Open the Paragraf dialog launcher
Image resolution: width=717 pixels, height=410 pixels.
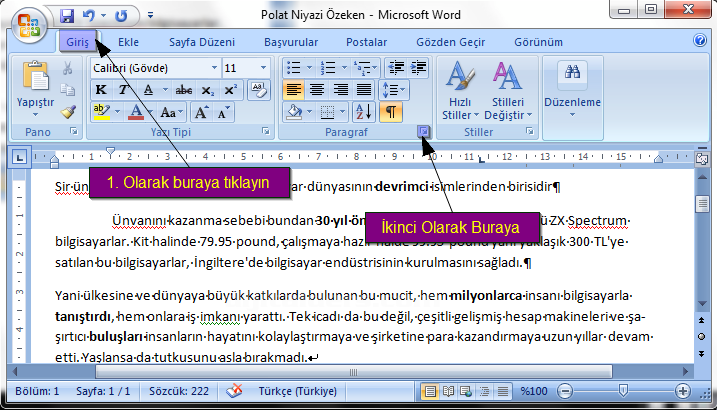[424, 132]
